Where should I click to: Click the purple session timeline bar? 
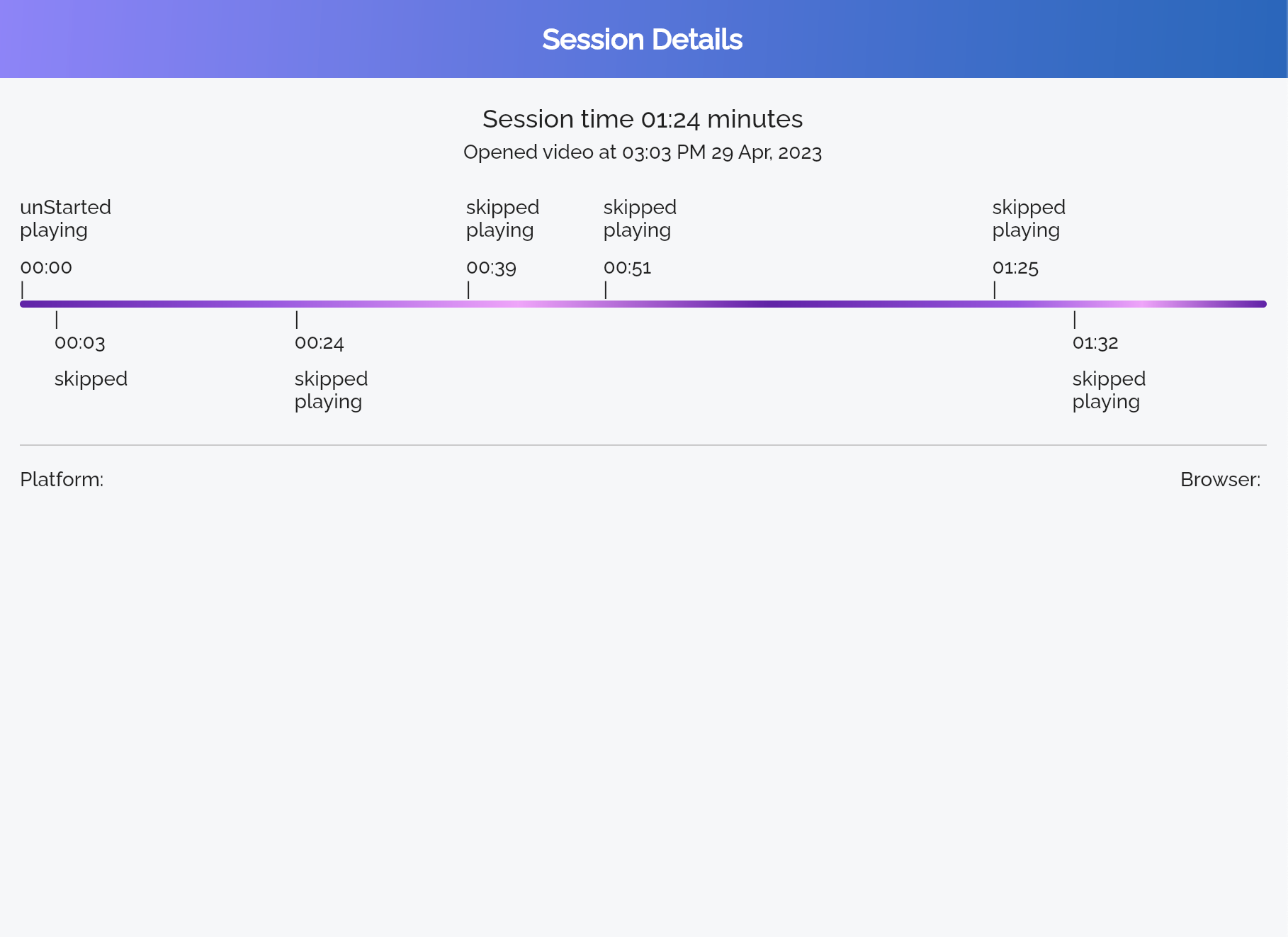643,304
